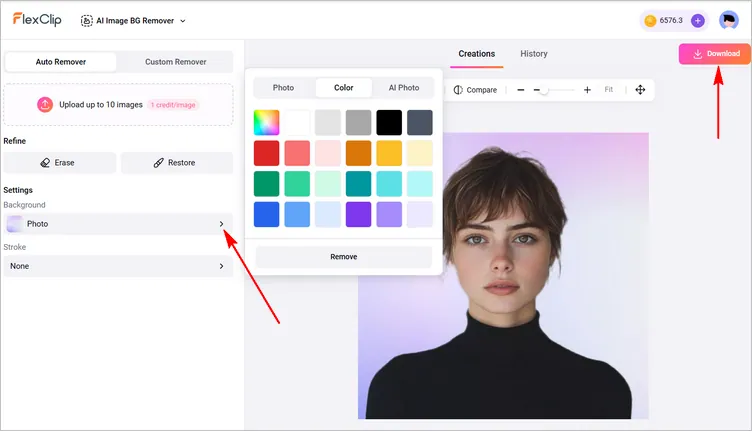Switch to the History tab
Viewport: 752px width, 431px height.
pyautogui.click(x=534, y=54)
